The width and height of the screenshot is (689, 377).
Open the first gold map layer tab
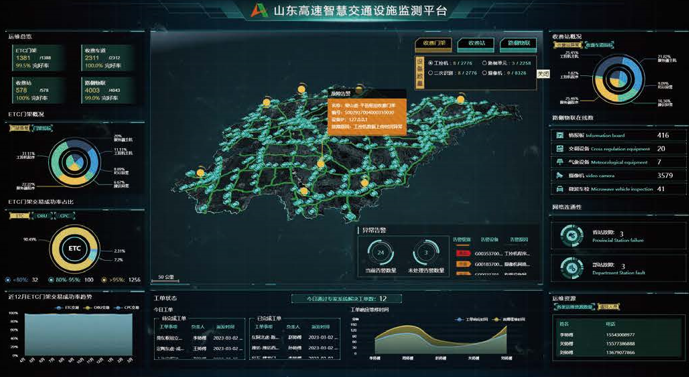pyautogui.click(x=434, y=44)
